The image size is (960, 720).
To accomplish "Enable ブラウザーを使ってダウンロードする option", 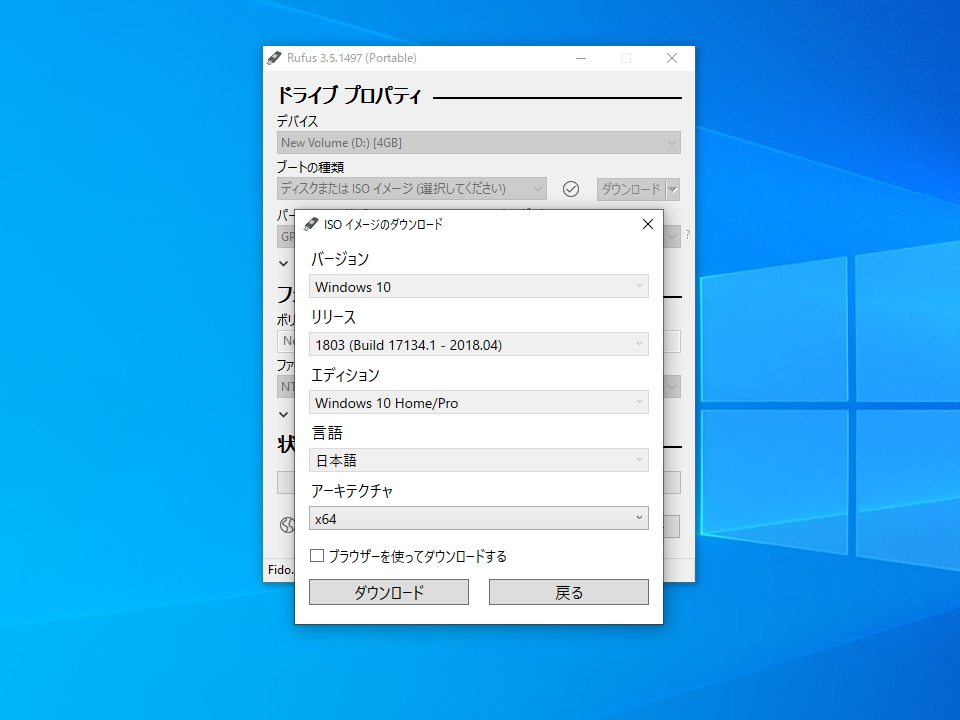I will (x=317, y=555).
